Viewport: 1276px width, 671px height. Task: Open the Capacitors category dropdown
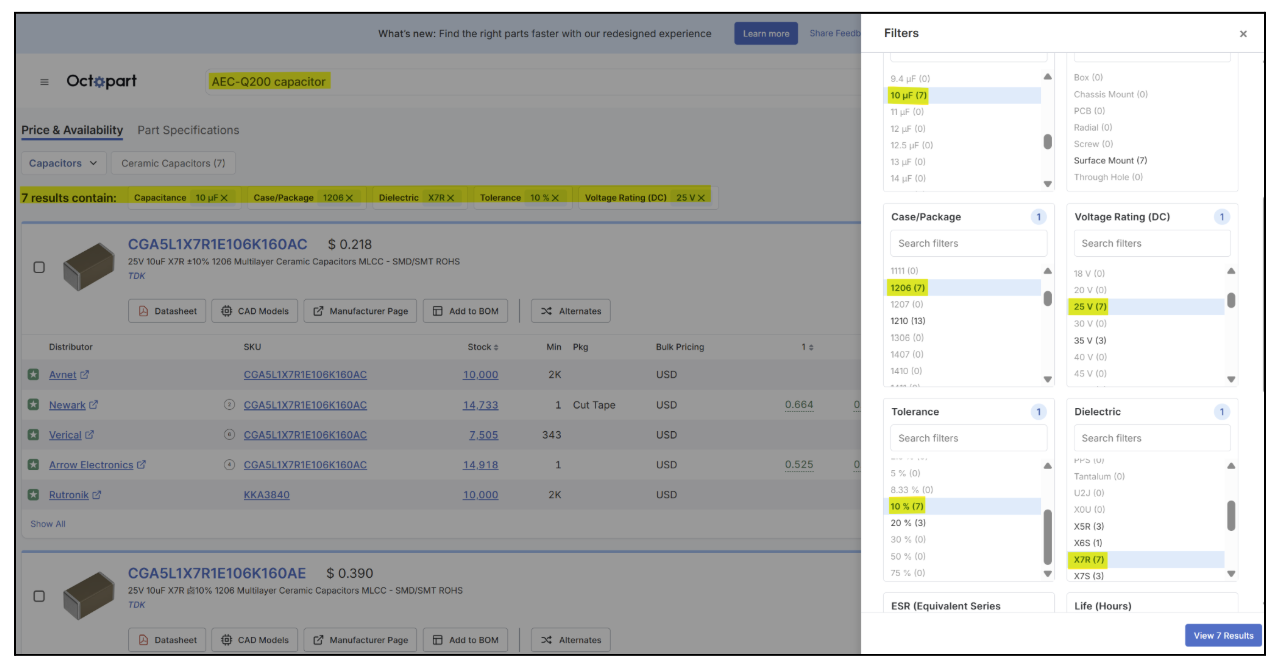coord(63,163)
